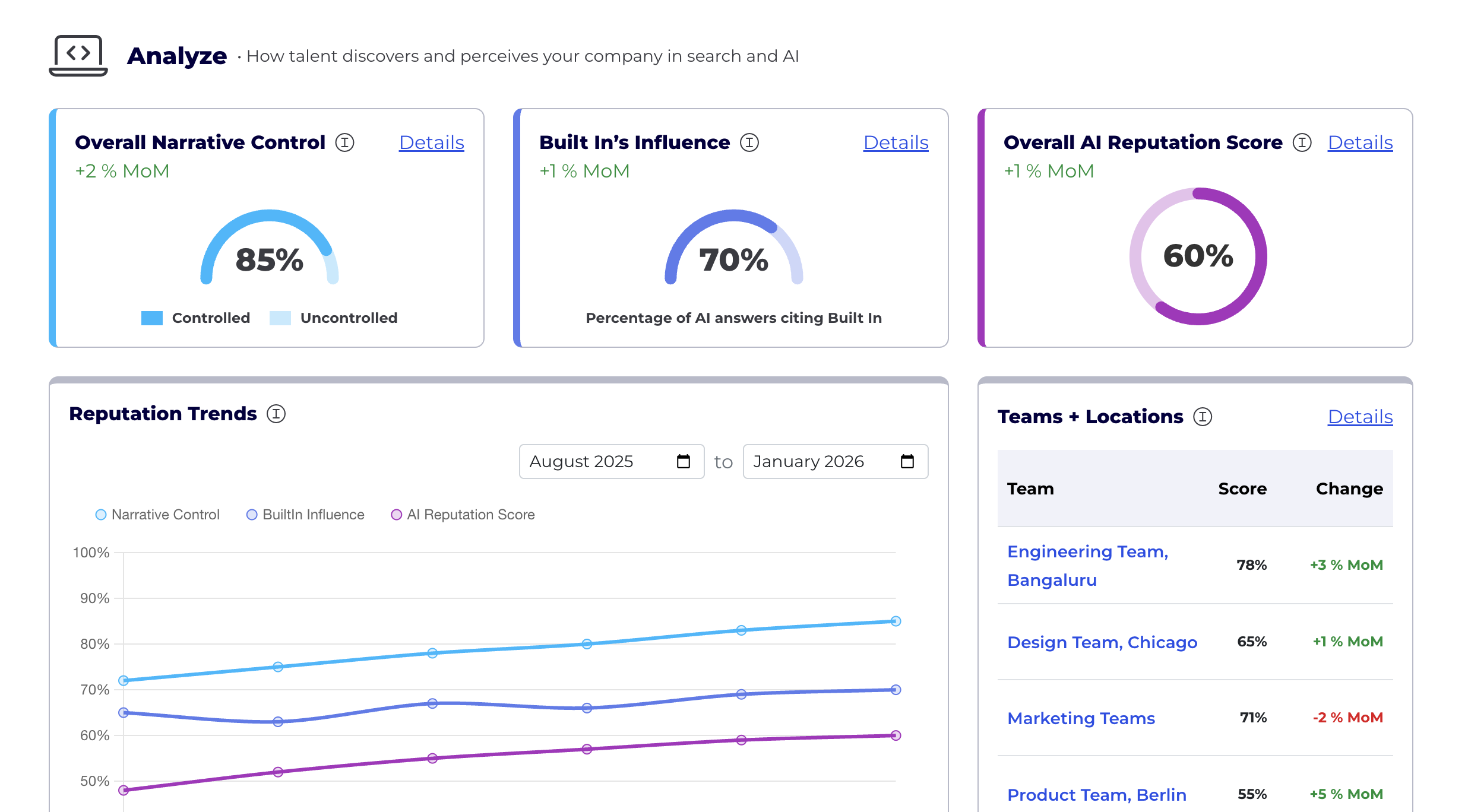Click the +3 % MoM change value

pos(1346,565)
